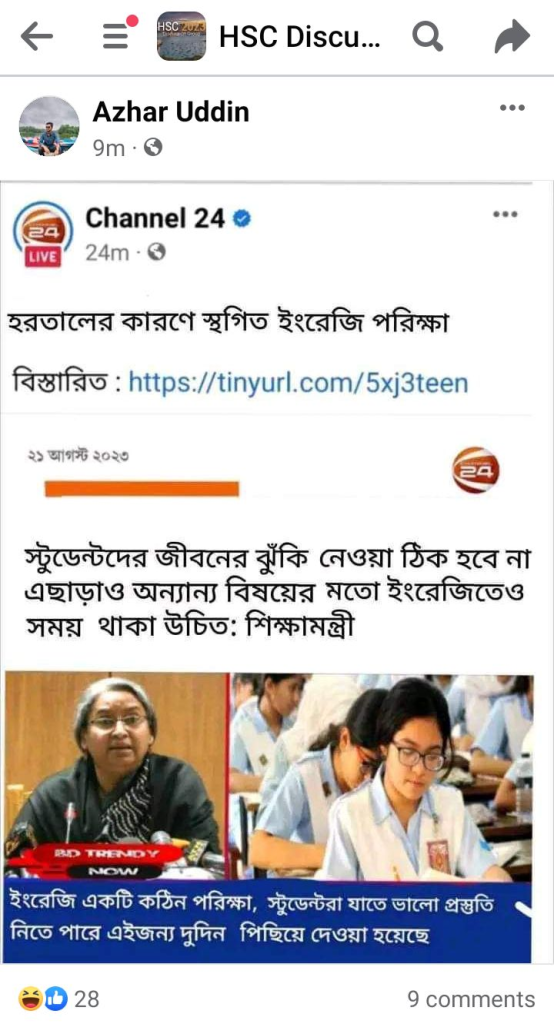Open the tinyurl.com/5xj3teen link
This screenshot has height=1024, width=554.
pos(298,381)
